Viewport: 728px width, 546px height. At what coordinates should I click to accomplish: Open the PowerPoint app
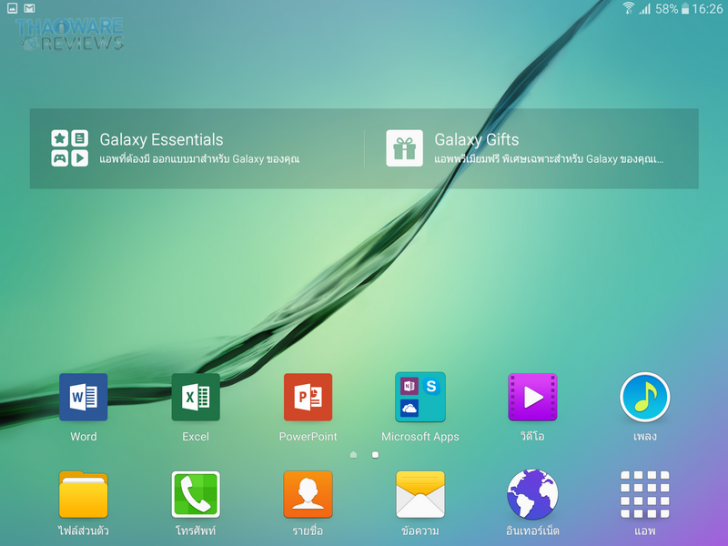[308, 397]
